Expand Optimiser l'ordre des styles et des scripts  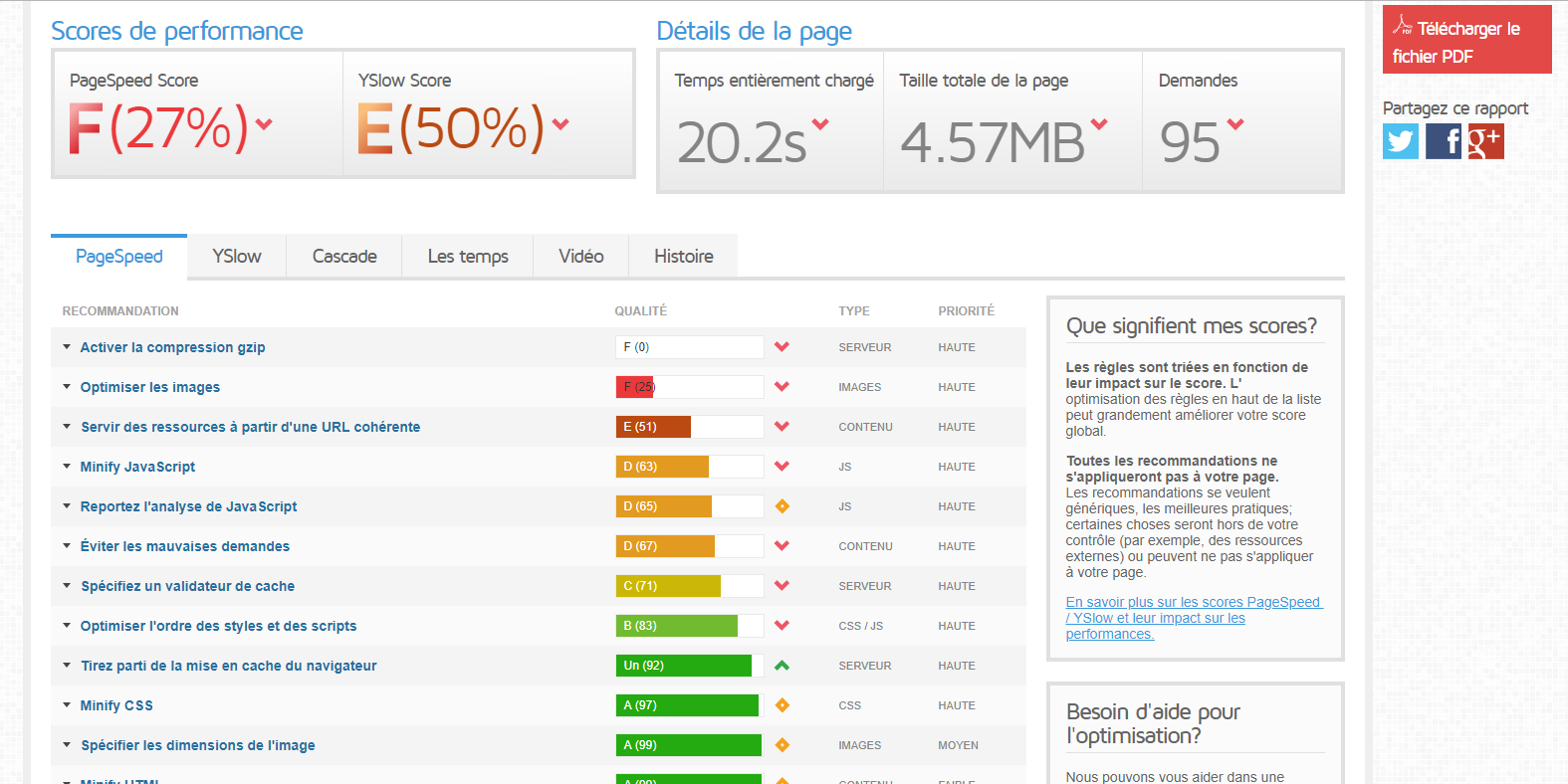click(67, 626)
